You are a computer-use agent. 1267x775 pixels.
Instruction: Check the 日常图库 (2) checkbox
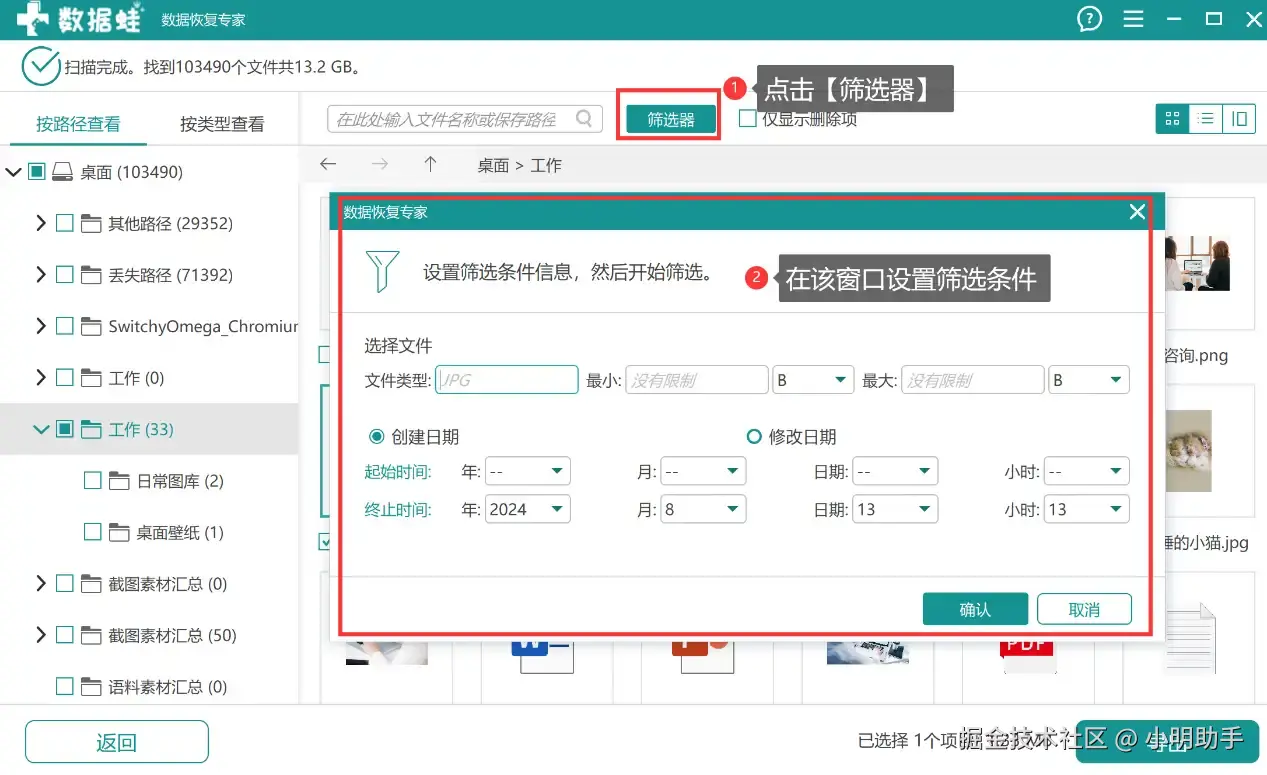click(93, 481)
